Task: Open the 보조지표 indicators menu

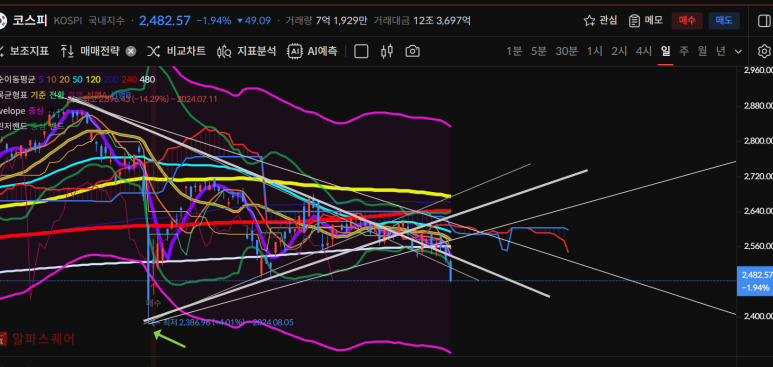Action: (x=24, y=51)
